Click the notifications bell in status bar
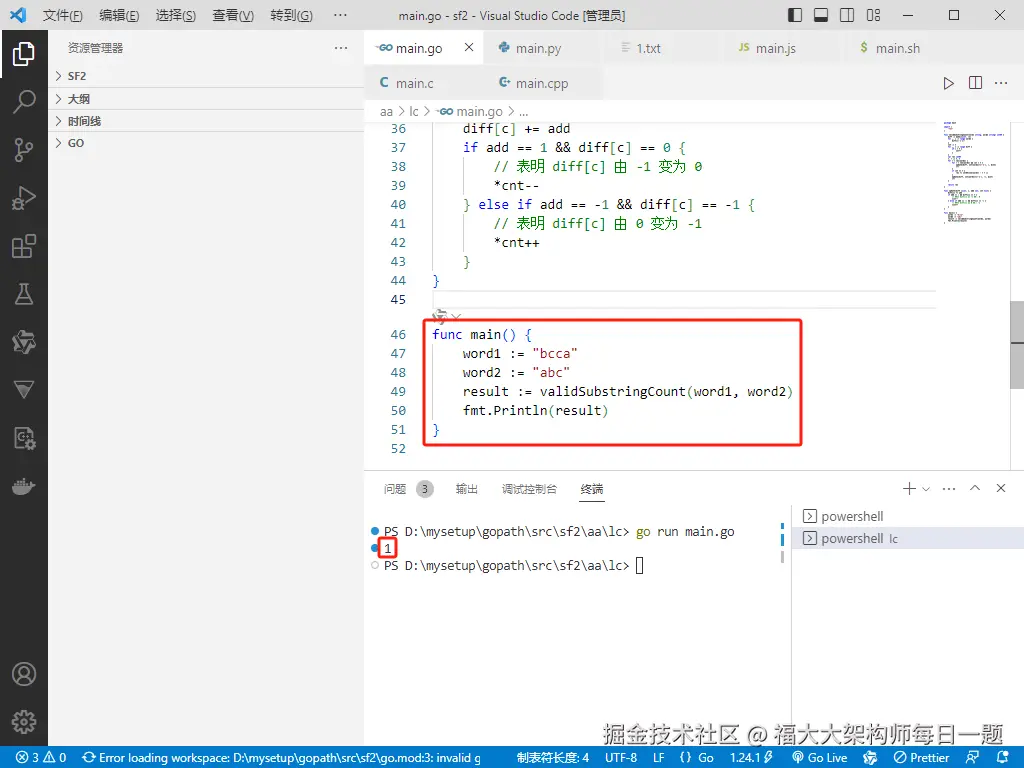1024x768 pixels. tap(1003, 758)
